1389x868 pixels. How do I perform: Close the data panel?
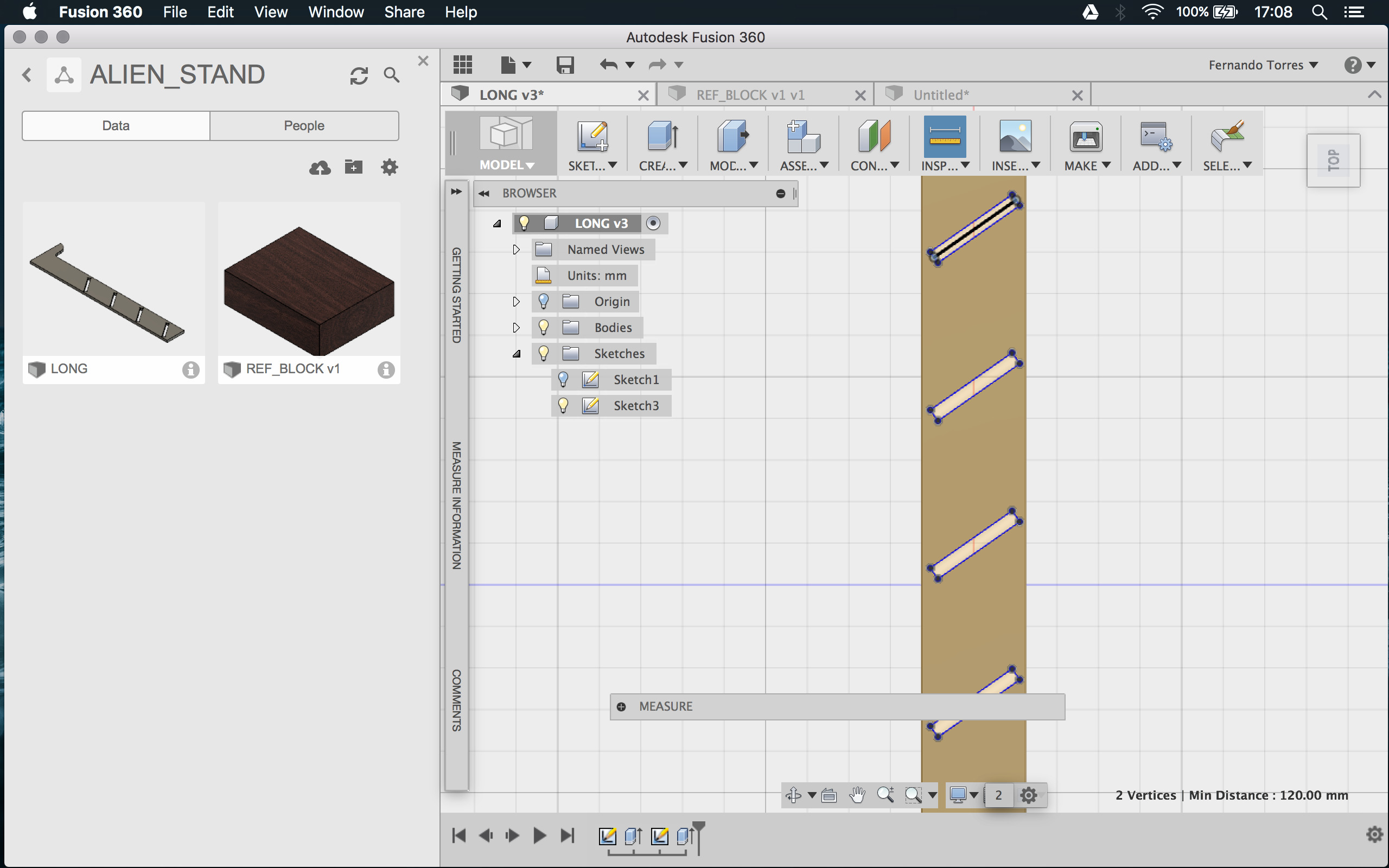[x=423, y=61]
